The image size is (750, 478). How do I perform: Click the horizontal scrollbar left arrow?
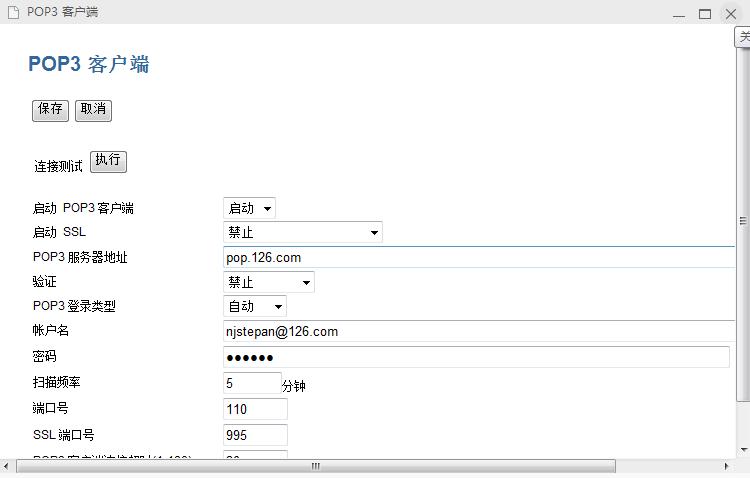point(6,466)
